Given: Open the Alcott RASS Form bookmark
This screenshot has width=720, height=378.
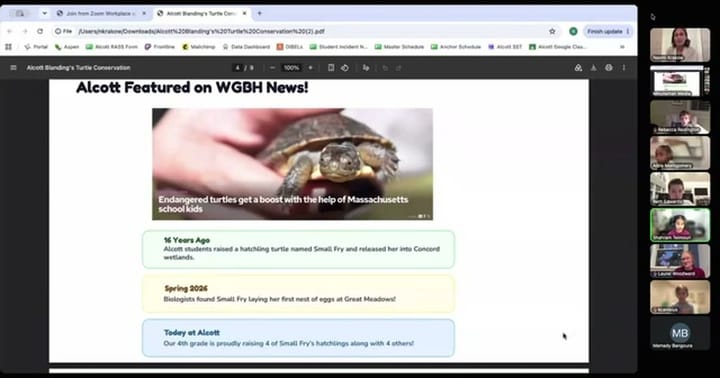Looking at the screenshot, I should [x=112, y=47].
